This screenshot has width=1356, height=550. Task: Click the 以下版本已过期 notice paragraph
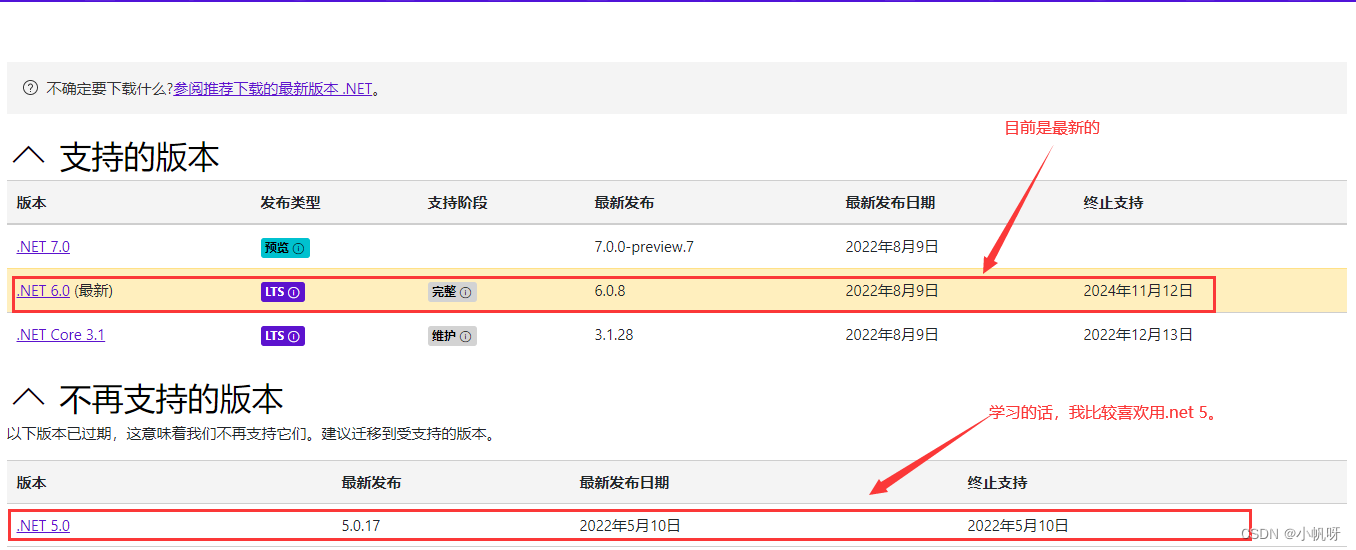point(251,434)
